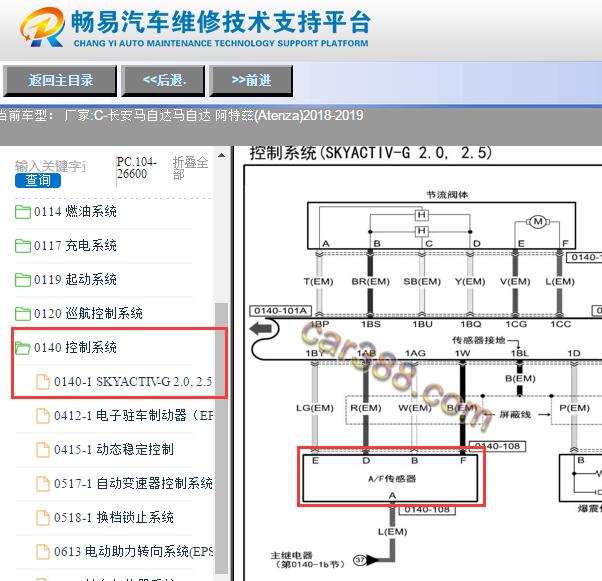Click the page icon beside 0415-1
This screenshot has width=602, height=581.
(43, 449)
